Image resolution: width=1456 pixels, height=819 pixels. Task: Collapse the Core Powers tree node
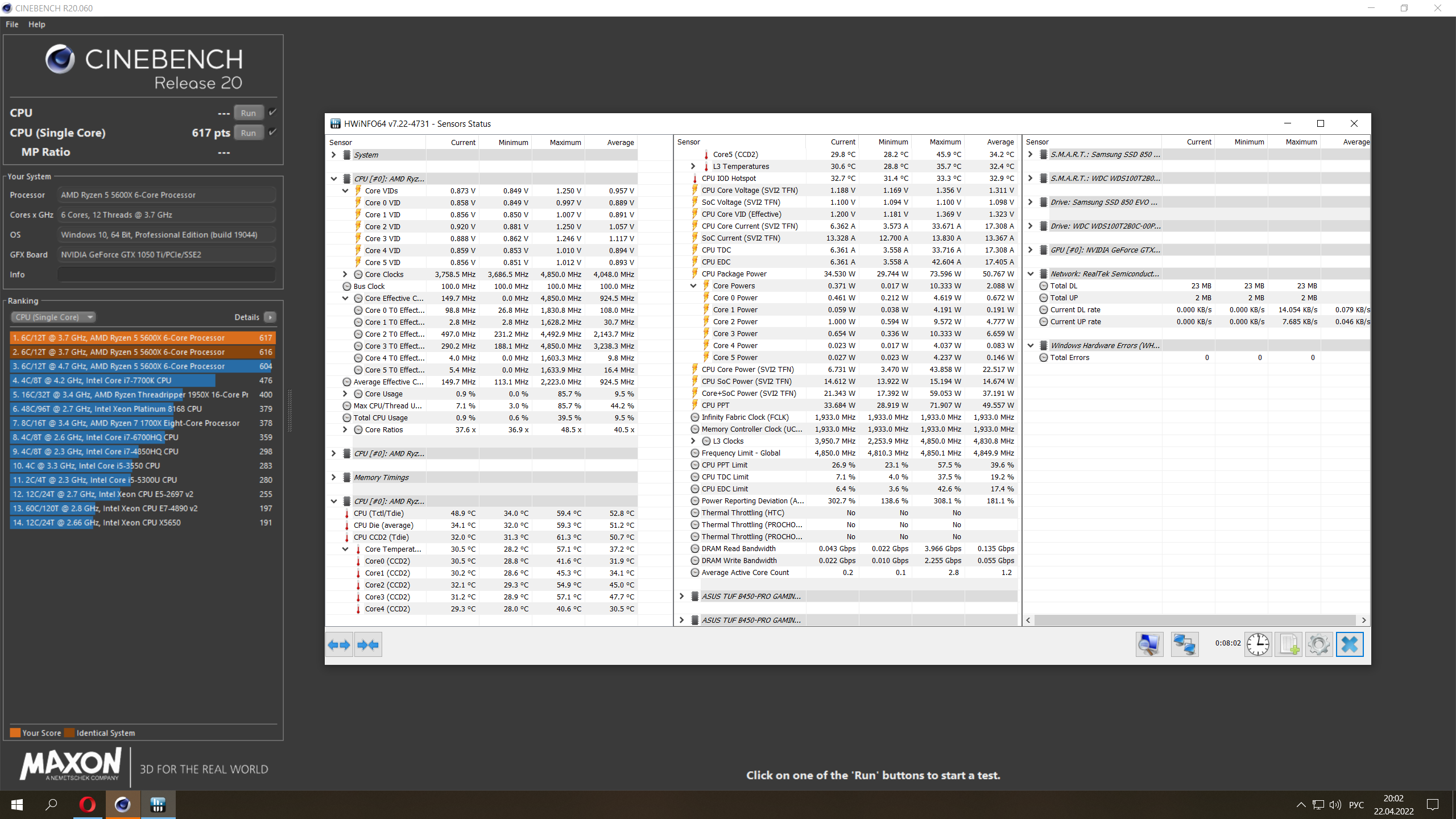[693, 286]
